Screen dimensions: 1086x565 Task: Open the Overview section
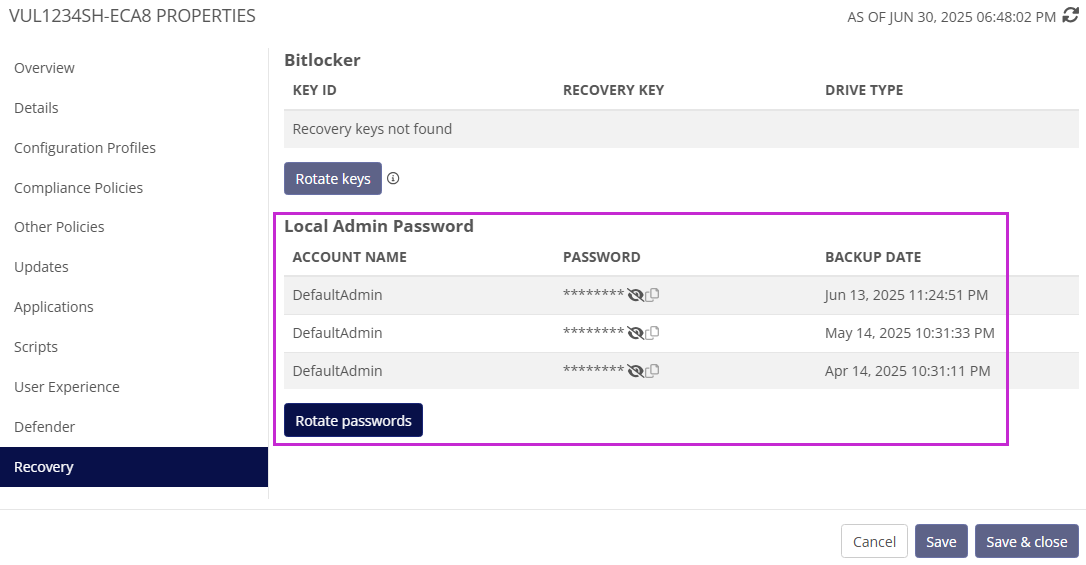tap(44, 68)
